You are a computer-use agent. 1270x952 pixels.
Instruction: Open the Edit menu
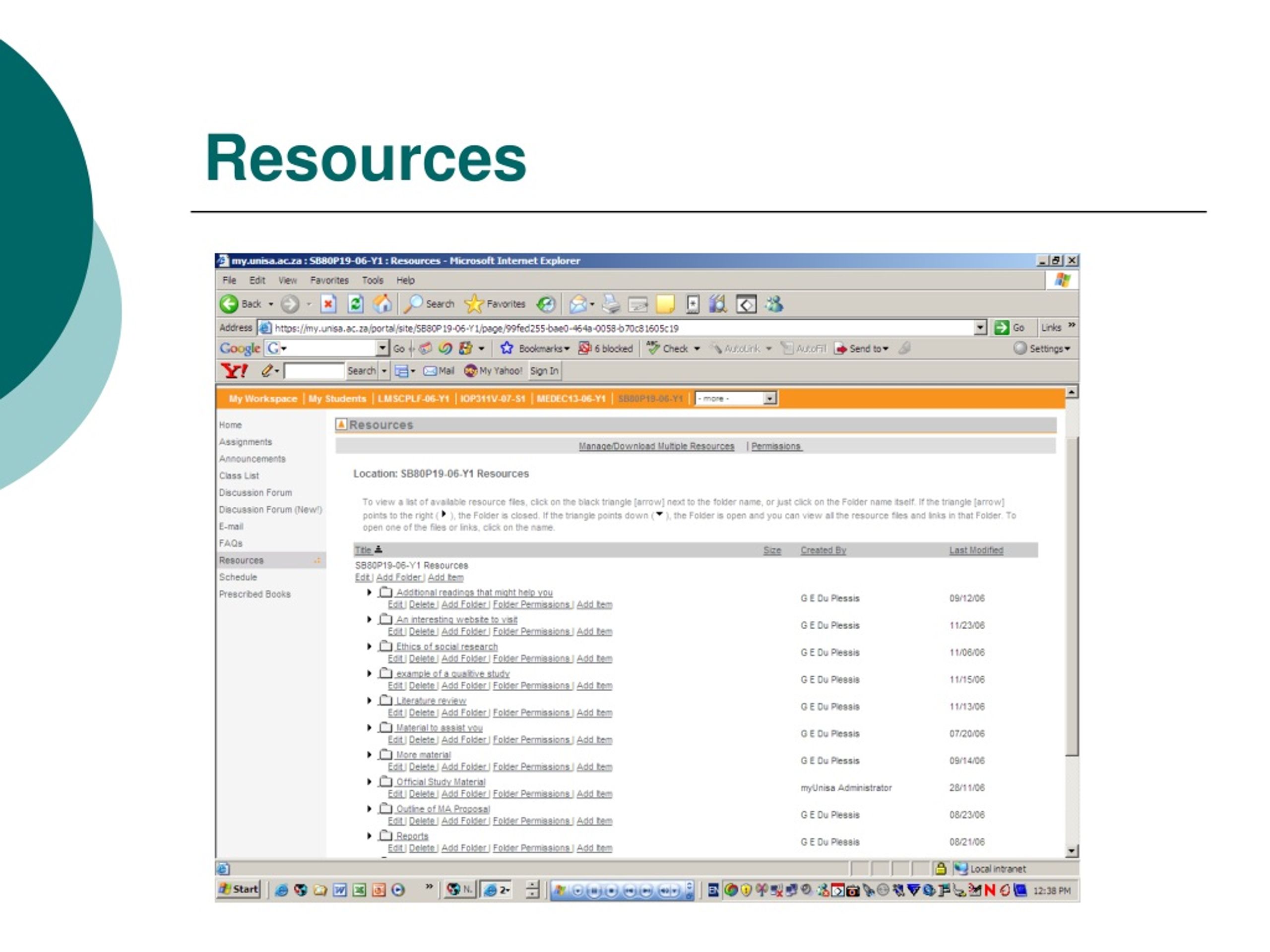click(x=256, y=280)
